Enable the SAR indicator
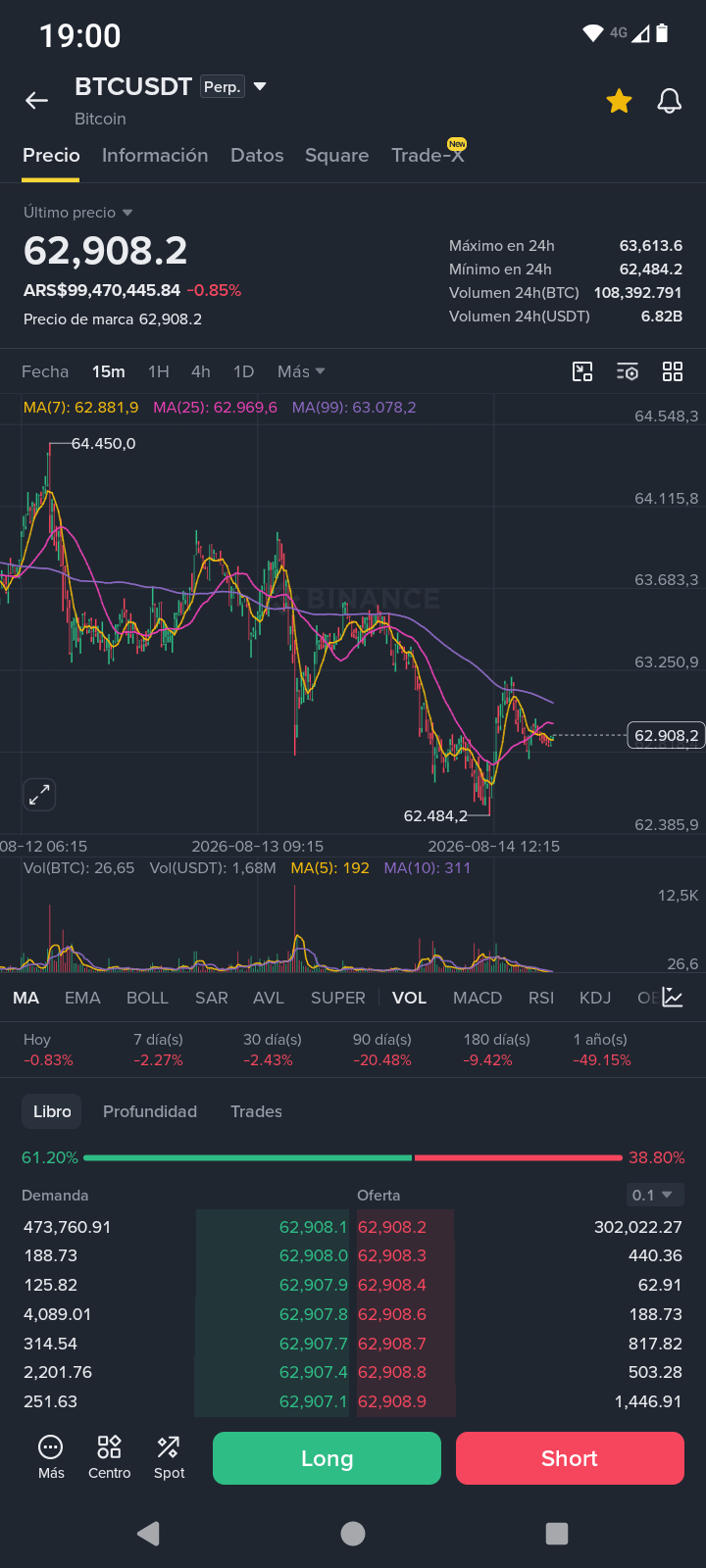This screenshot has height=1568, width=706. pos(212,998)
